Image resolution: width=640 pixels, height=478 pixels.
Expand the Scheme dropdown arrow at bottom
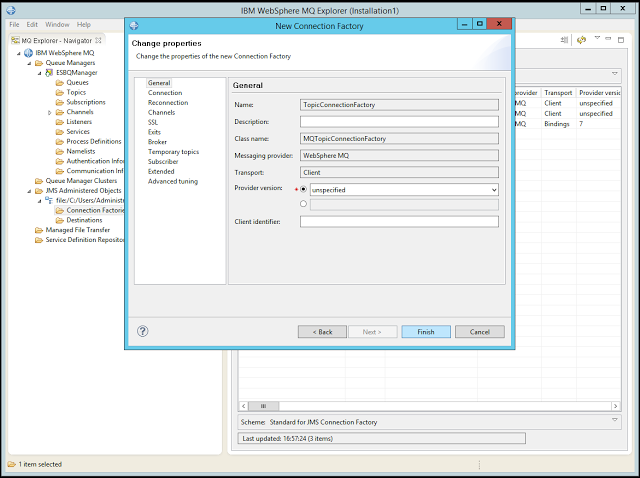[615, 420]
